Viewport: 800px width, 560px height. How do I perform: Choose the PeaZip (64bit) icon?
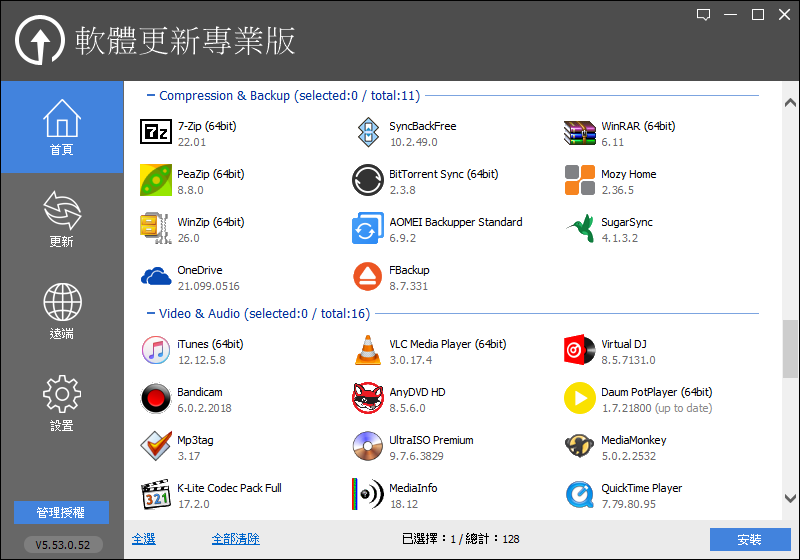click(x=156, y=180)
